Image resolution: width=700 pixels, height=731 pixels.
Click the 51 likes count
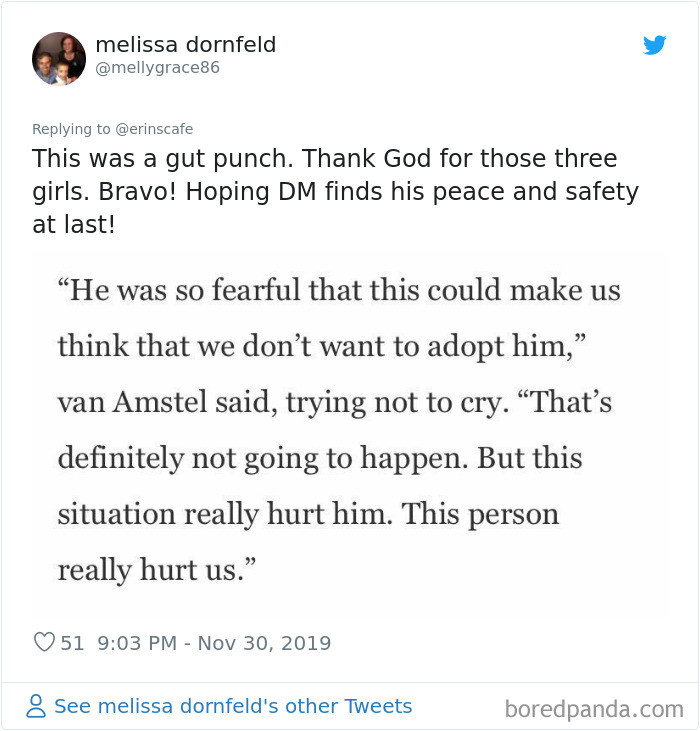(x=72, y=643)
